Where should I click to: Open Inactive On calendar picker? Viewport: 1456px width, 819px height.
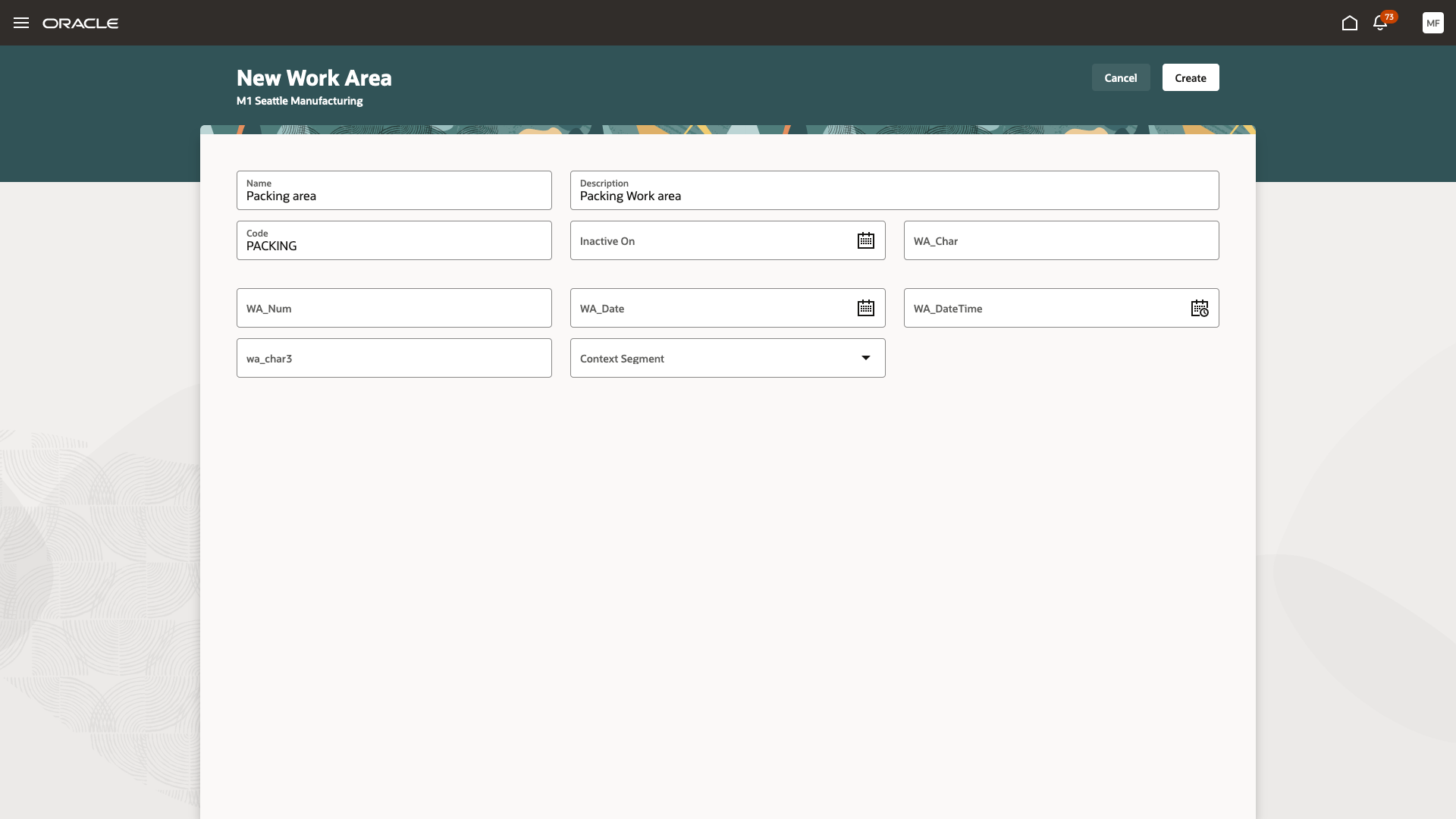click(865, 240)
